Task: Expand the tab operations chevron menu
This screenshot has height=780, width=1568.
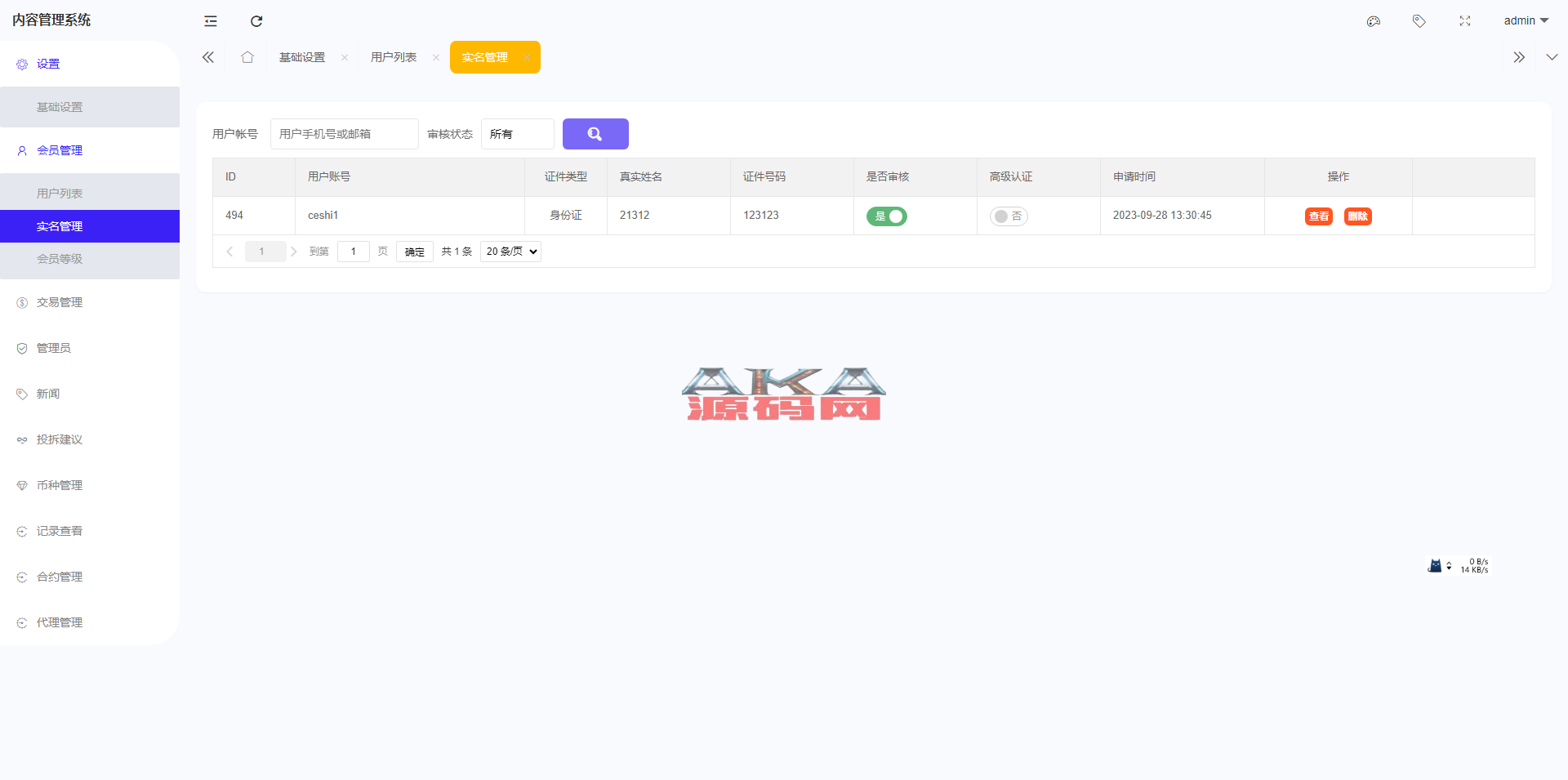Action: (1552, 57)
